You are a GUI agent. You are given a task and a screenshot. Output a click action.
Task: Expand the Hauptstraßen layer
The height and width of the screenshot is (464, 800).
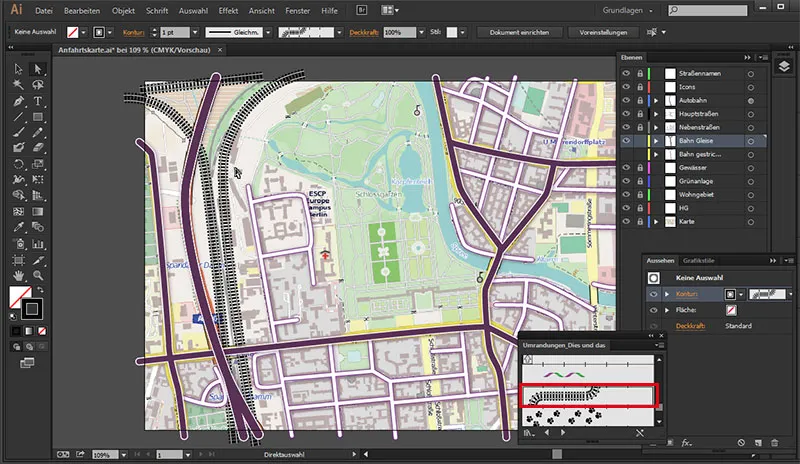pyautogui.click(x=656, y=114)
